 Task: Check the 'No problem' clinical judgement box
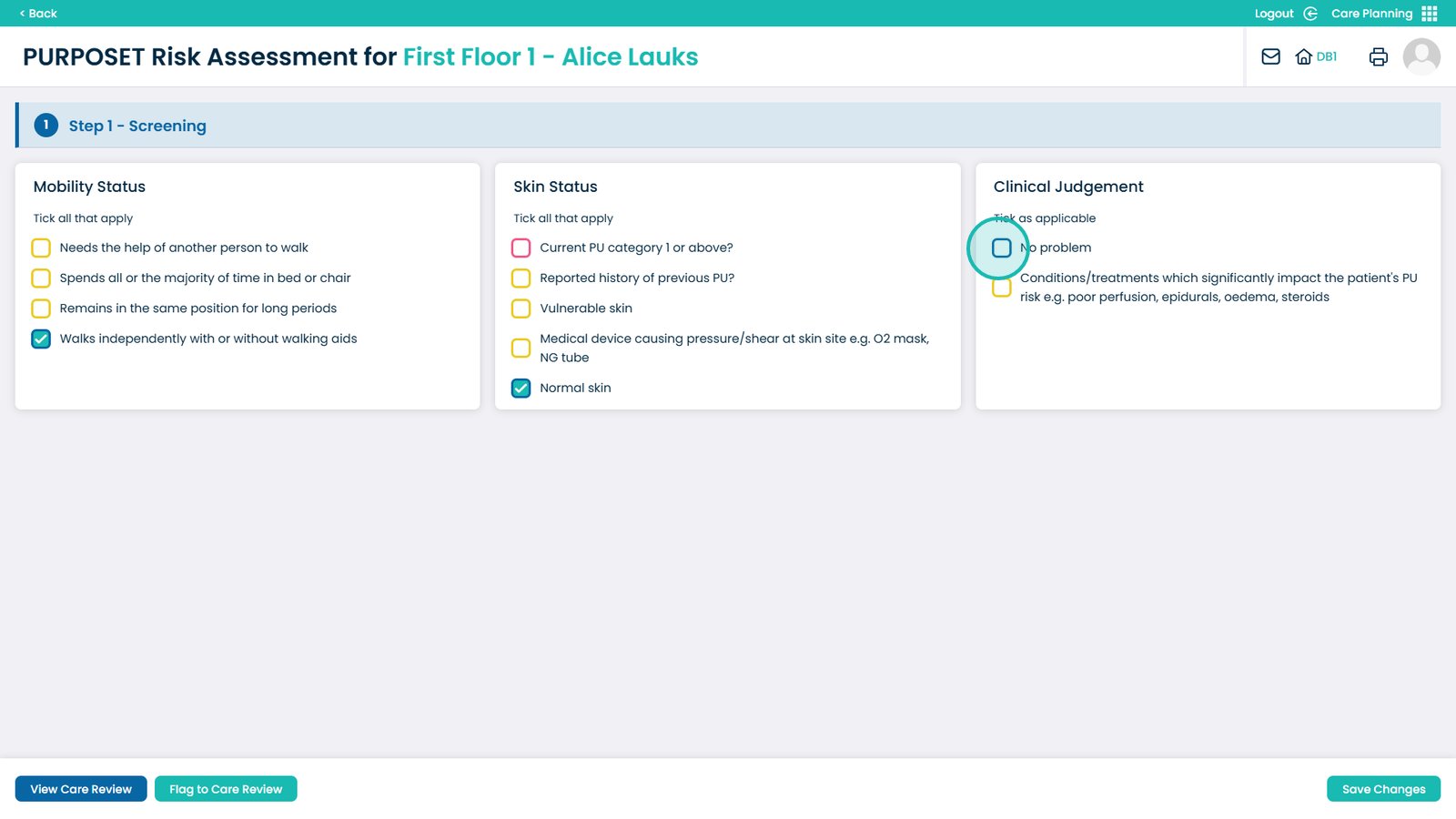[1001, 248]
